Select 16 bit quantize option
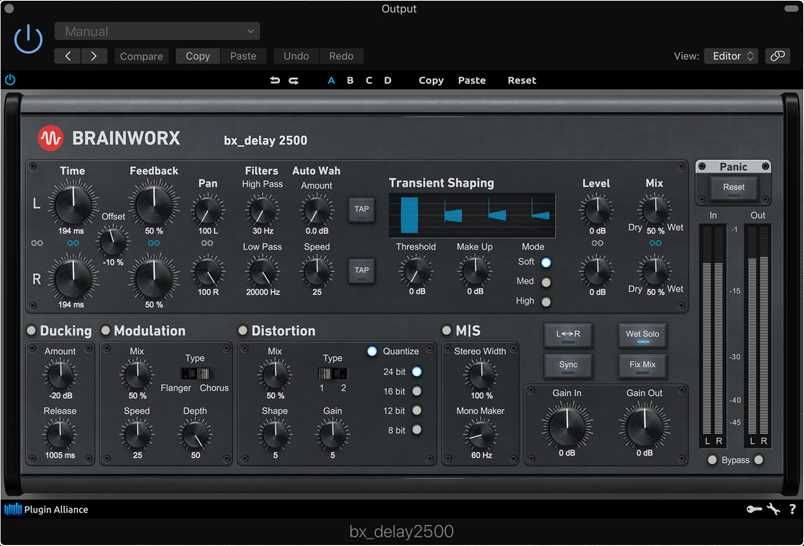The width and height of the screenshot is (804, 546). (417, 391)
